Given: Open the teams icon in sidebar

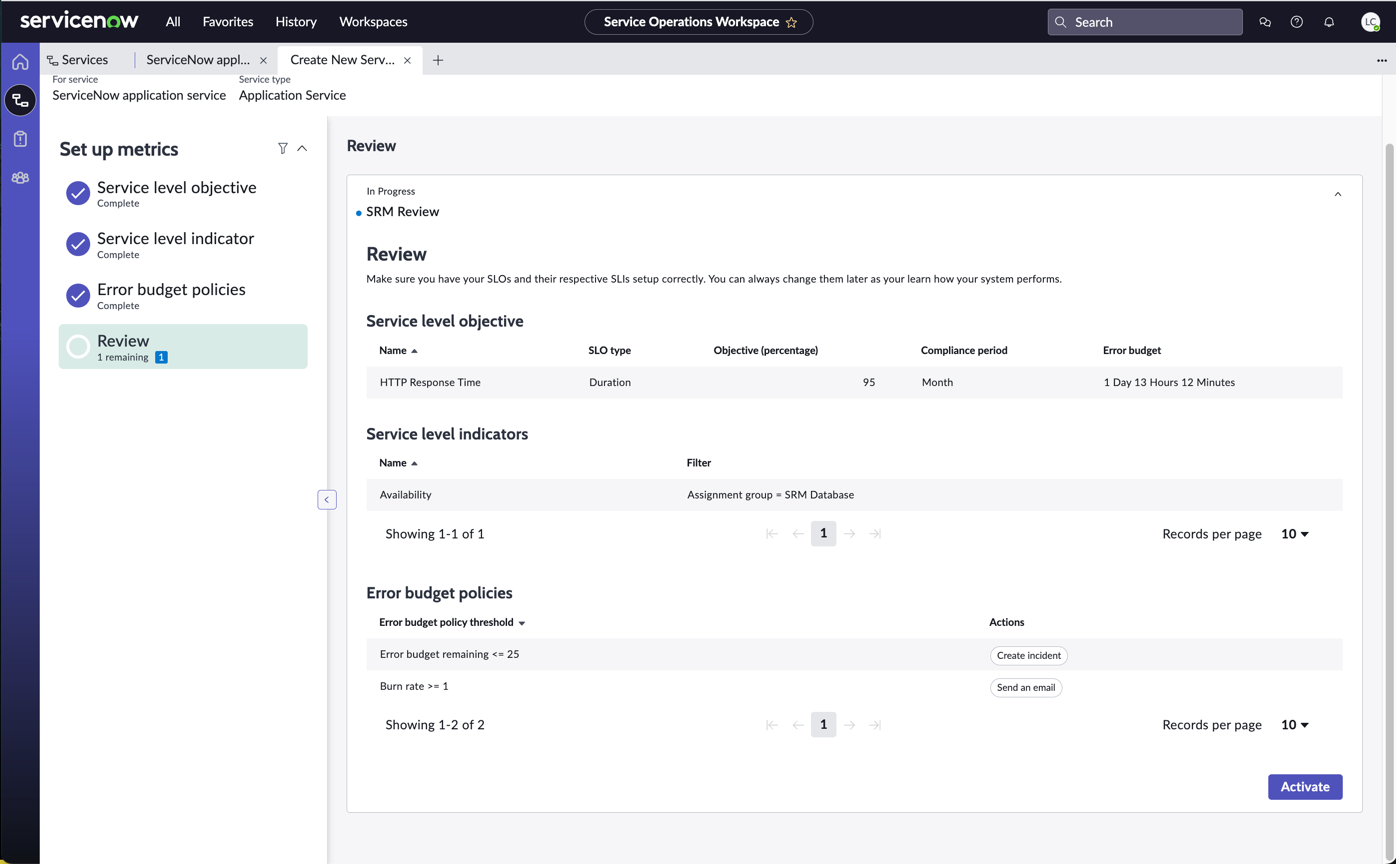Looking at the screenshot, I should [x=20, y=178].
